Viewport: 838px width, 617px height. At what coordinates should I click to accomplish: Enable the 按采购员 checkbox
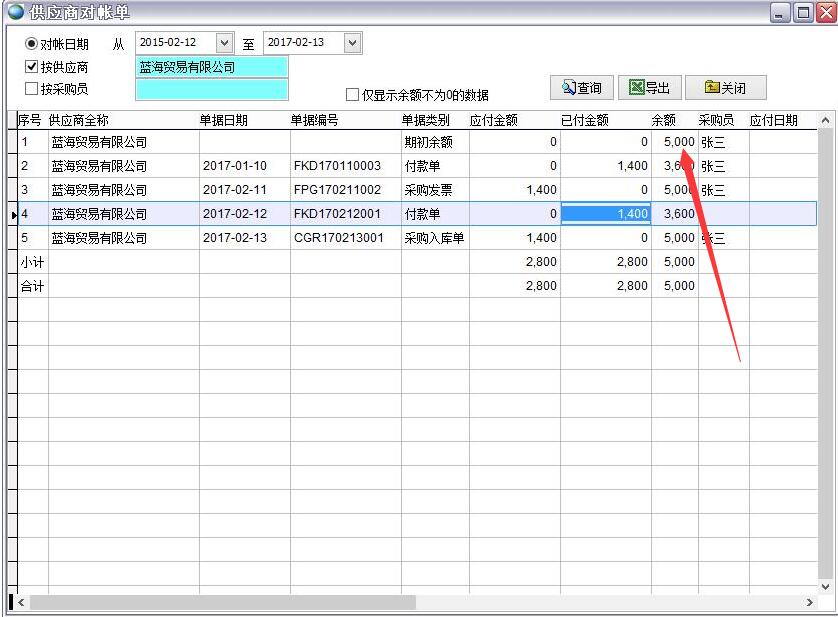click(31, 89)
